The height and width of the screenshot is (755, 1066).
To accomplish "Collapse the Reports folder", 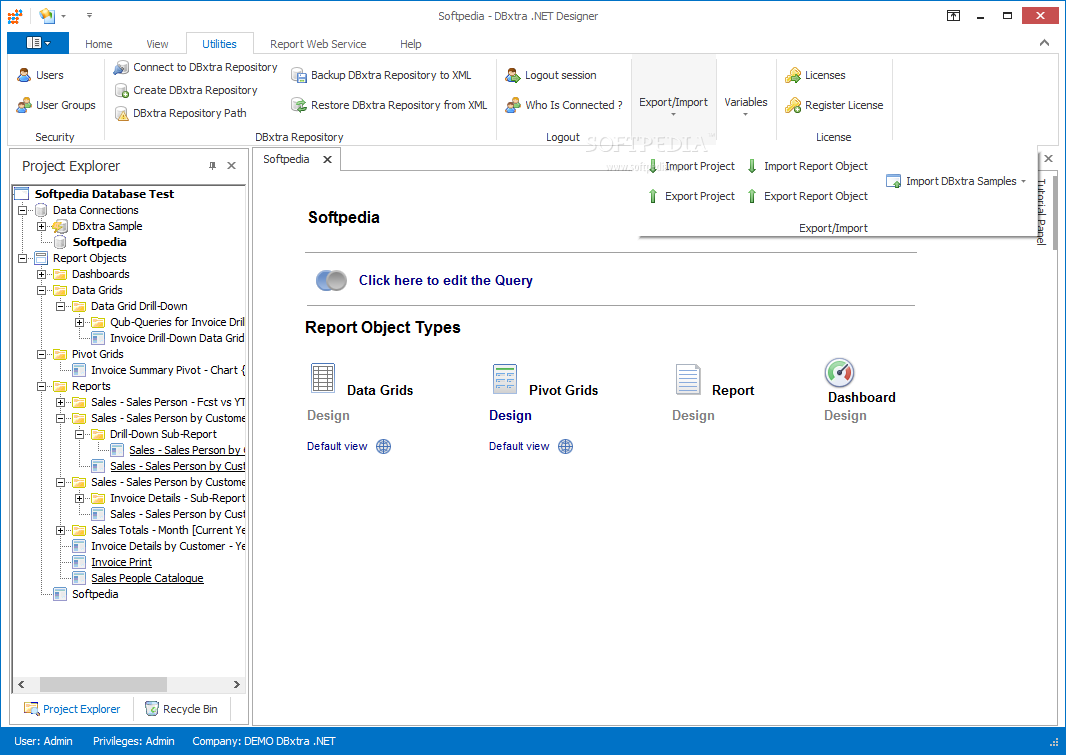I will click(x=41, y=386).
